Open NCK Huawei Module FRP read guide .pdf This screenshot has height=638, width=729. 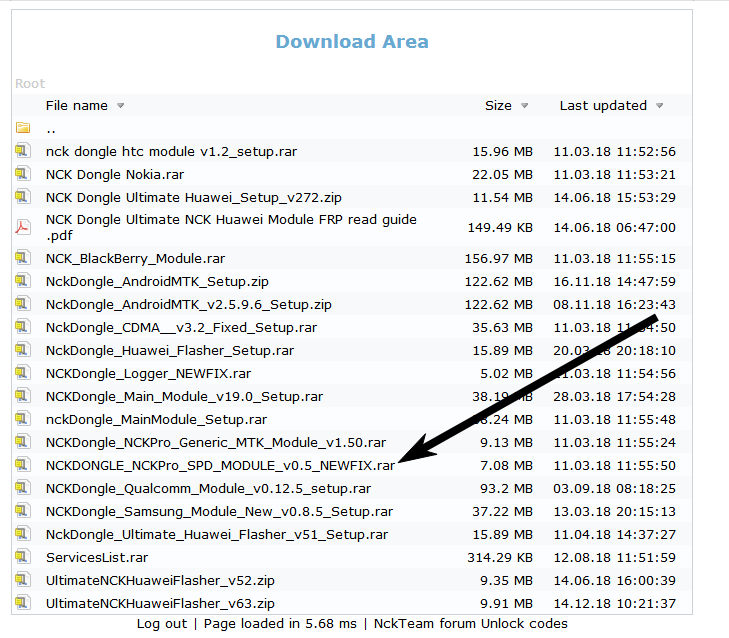(x=231, y=227)
